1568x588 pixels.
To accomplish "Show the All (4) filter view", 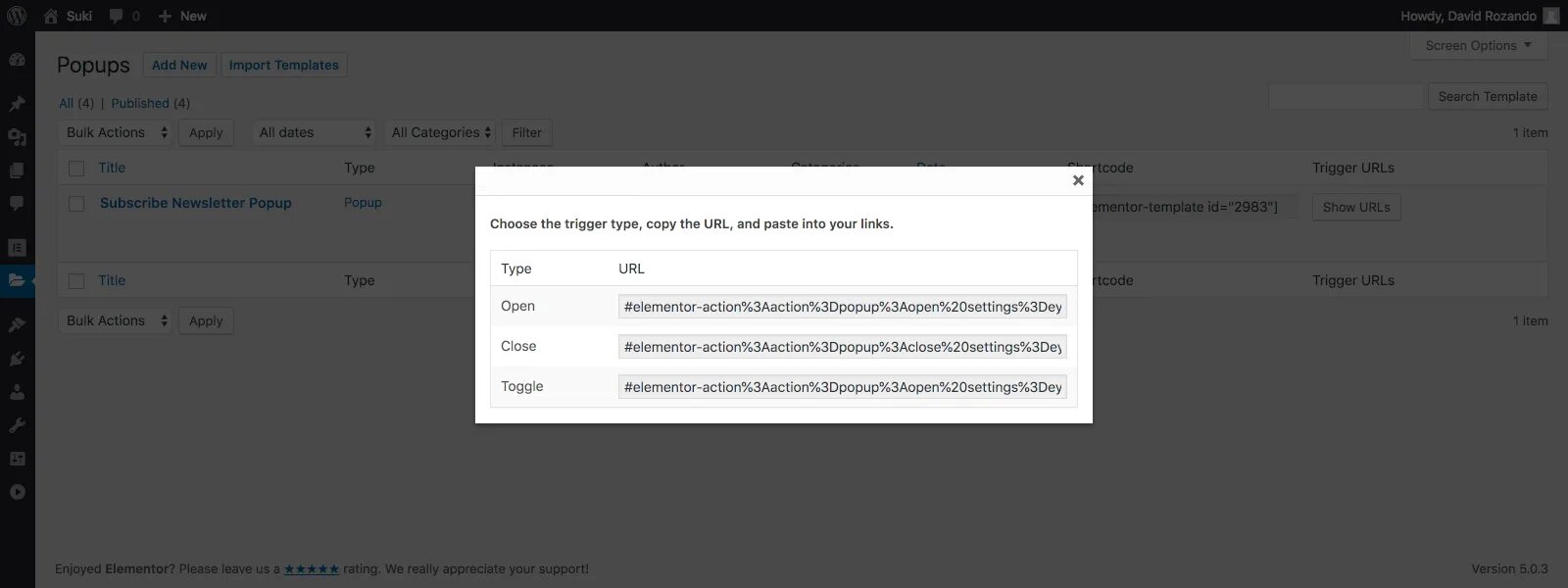I will 76,103.
